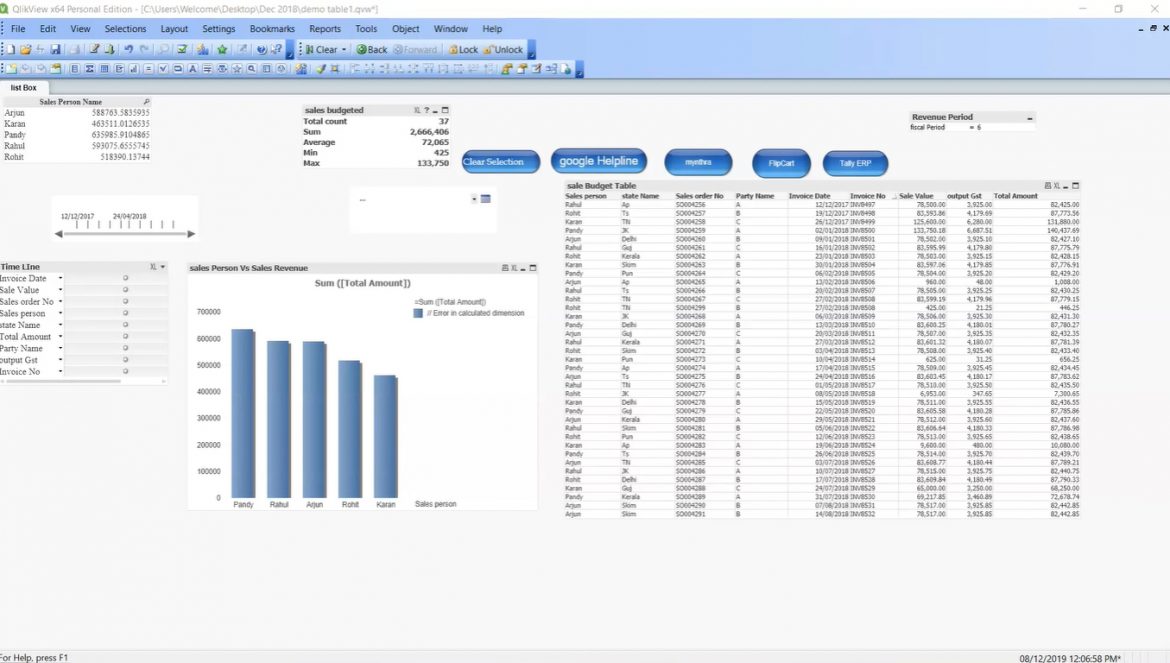The height and width of the screenshot is (663, 1170).
Task: Select the Sale Value radio in Time Line
Action: [125, 290]
